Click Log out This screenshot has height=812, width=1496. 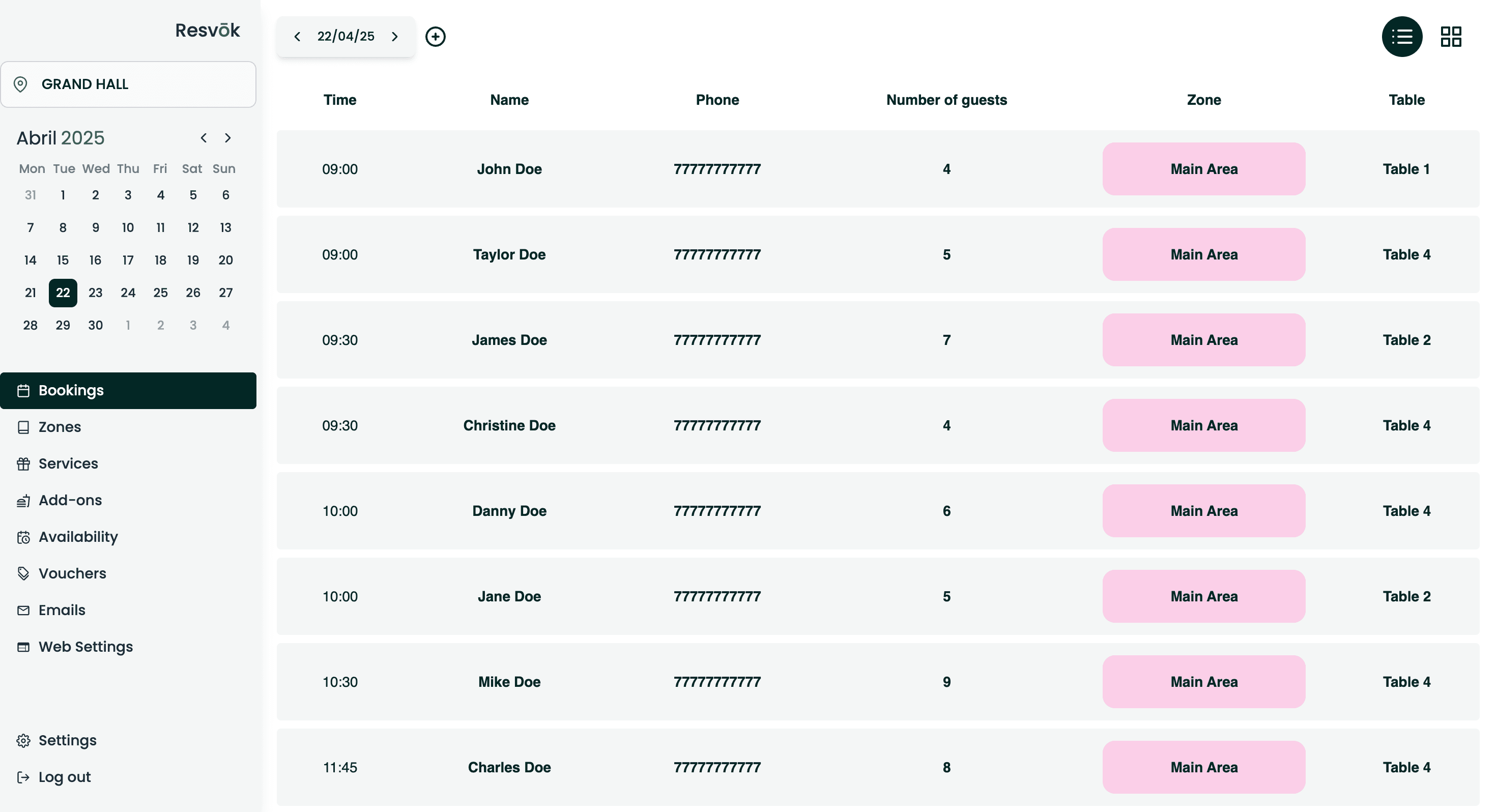pos(64,776)
